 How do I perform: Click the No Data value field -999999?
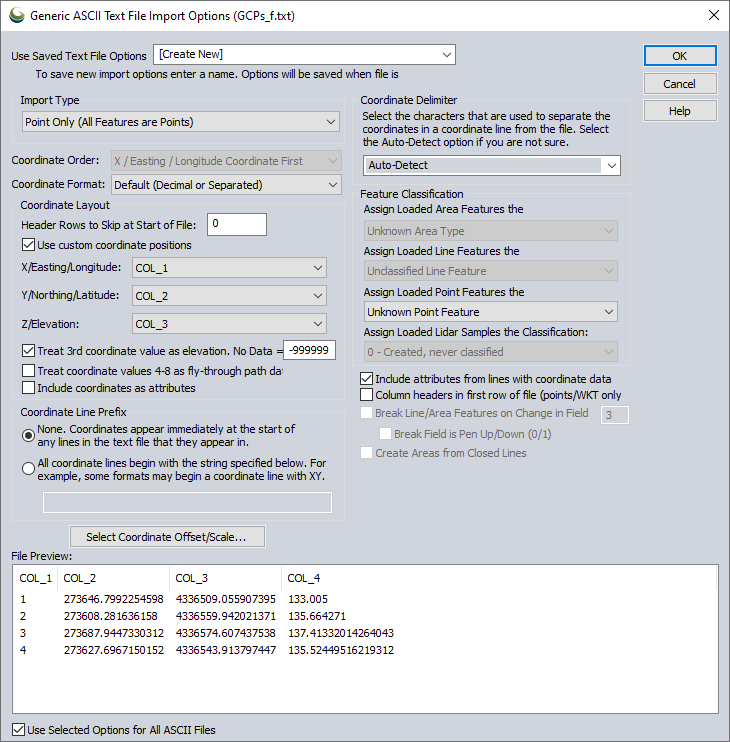tap(309, 350)
